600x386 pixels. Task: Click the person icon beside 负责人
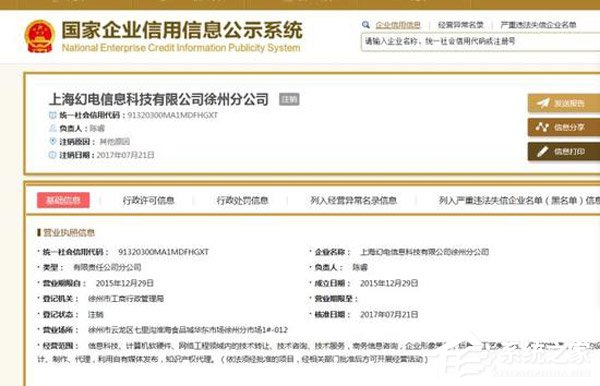pyautogui.click(x=53, y=128)
